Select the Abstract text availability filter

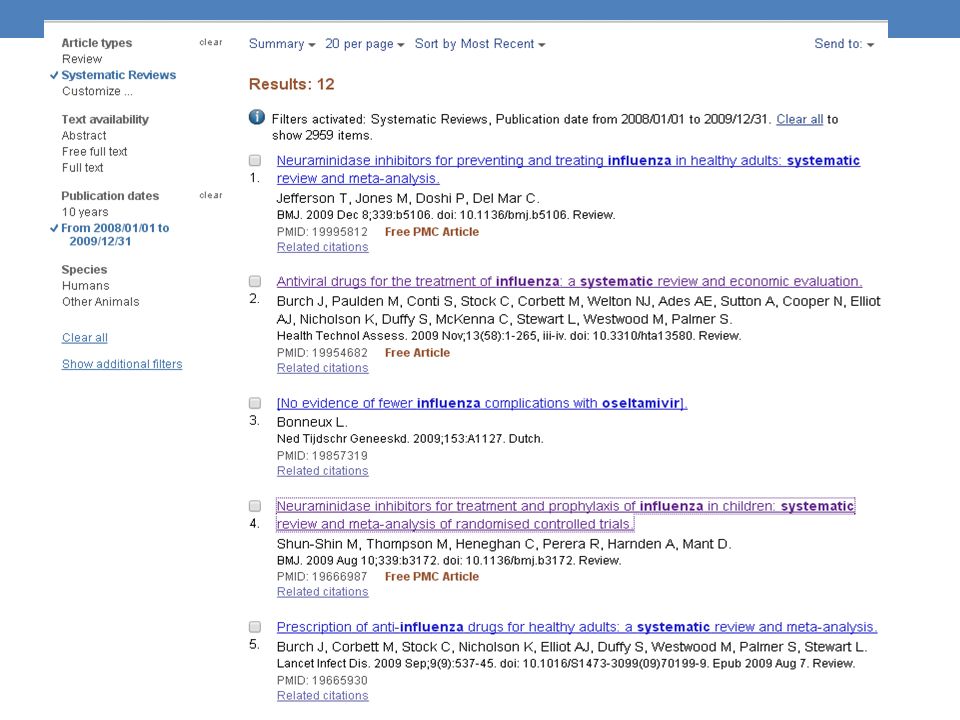tap(84, 136)
